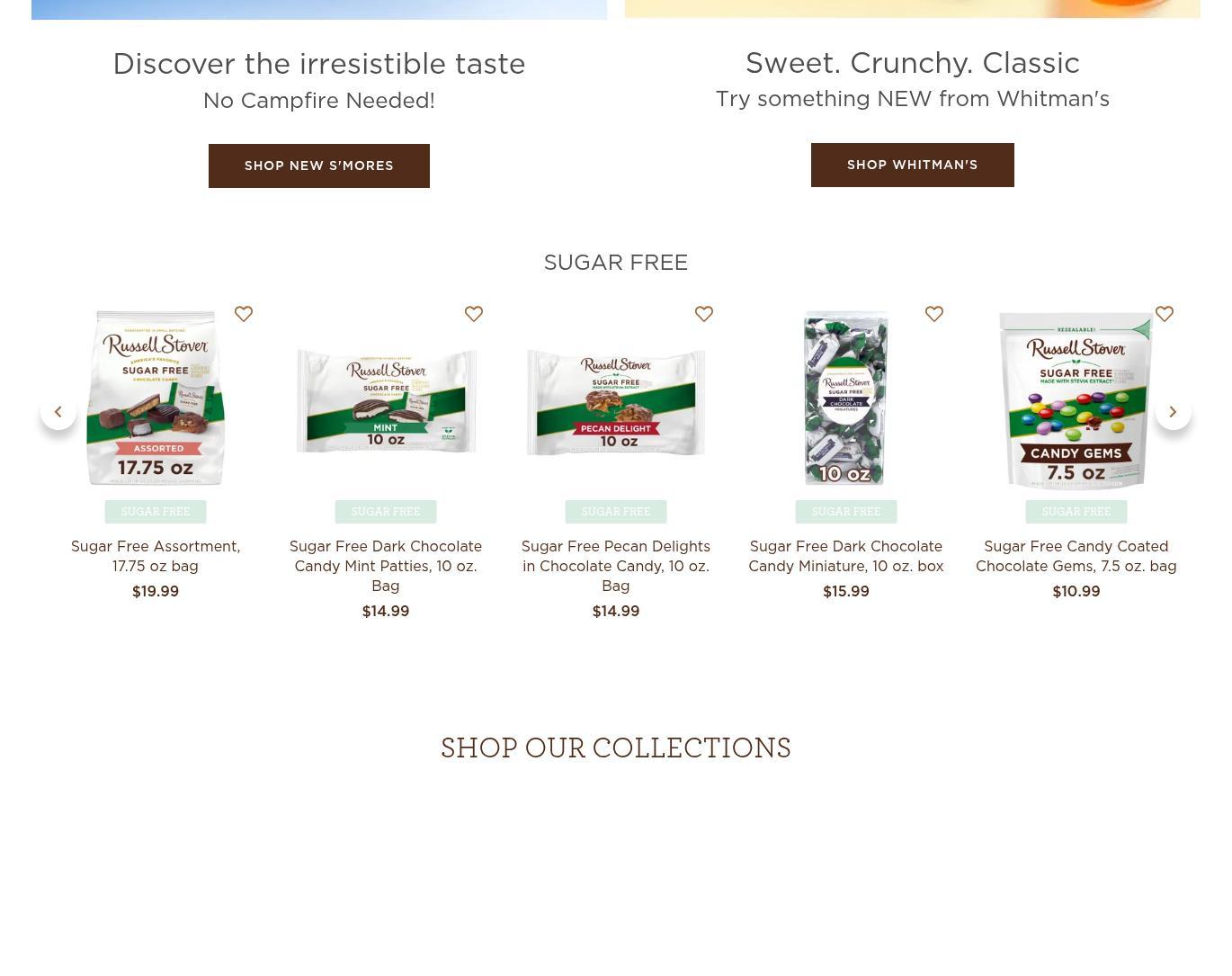The height and width of the screenshot is (976, 1232).
Task: Select the Dark Chocolate Miniatures box image
Action: (846, 398)
